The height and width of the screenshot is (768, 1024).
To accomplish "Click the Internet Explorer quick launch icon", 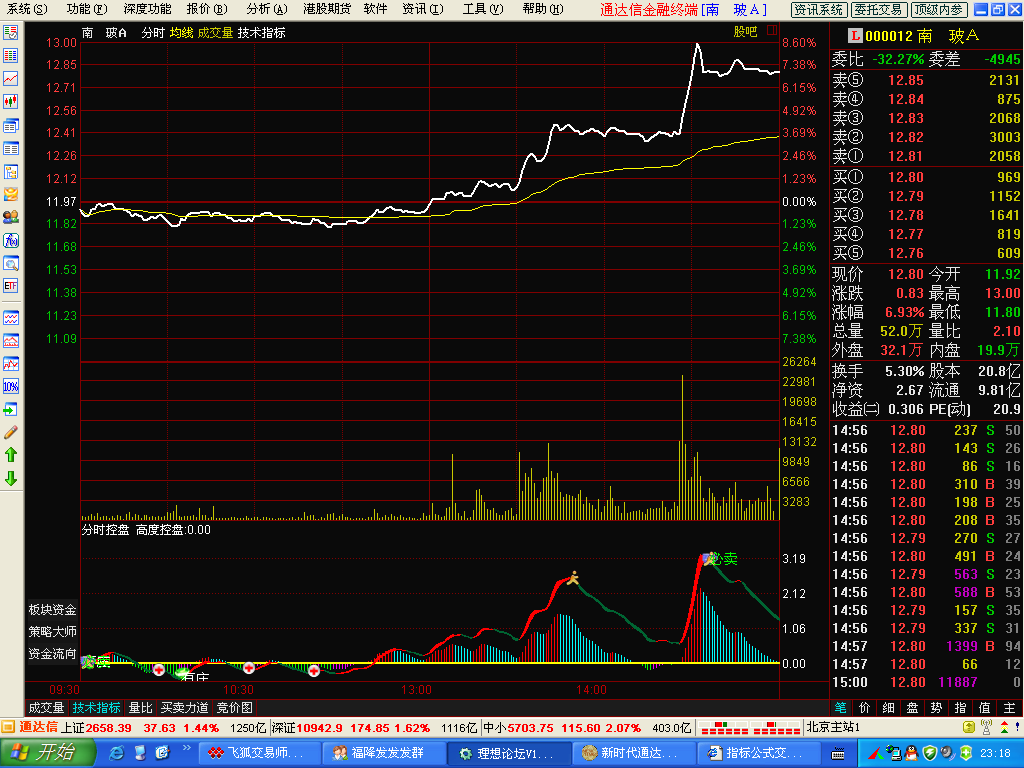I will [x=116, y=753].
